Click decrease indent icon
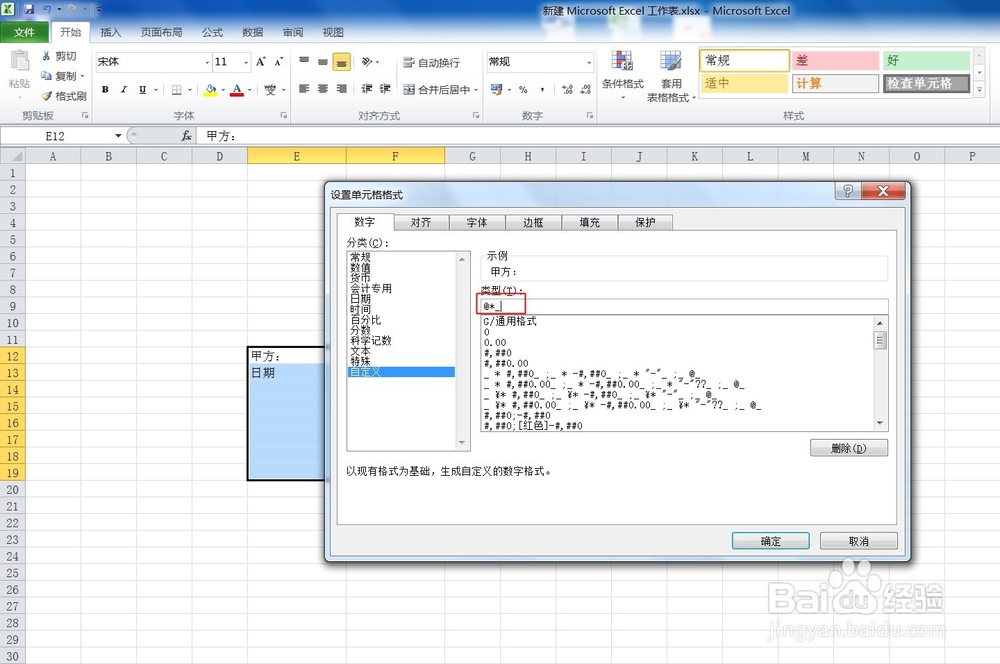Screen dimensions: 1000x664 point(367,89)
